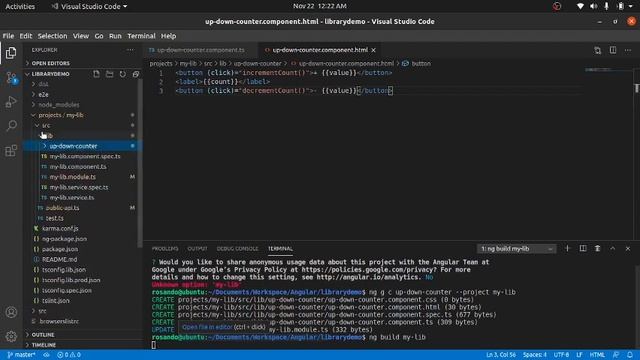Click master branch in status bar
The width and height of the screenshot is (640, 360).
(22, 355)
